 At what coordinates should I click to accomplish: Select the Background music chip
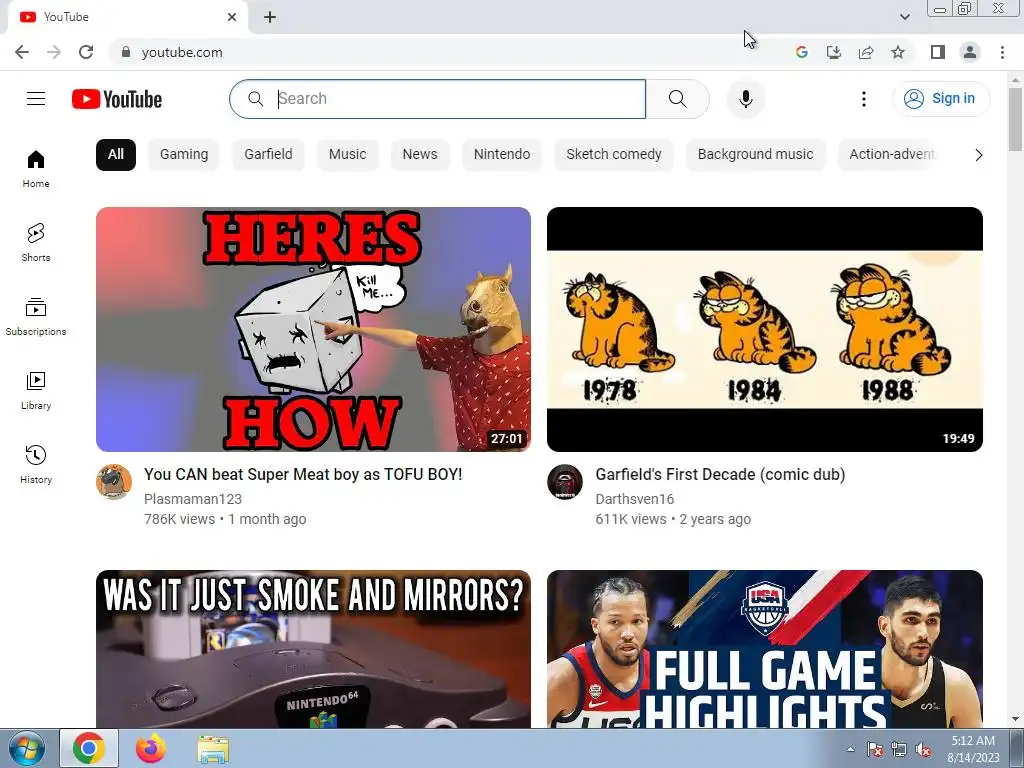point(756,155)
